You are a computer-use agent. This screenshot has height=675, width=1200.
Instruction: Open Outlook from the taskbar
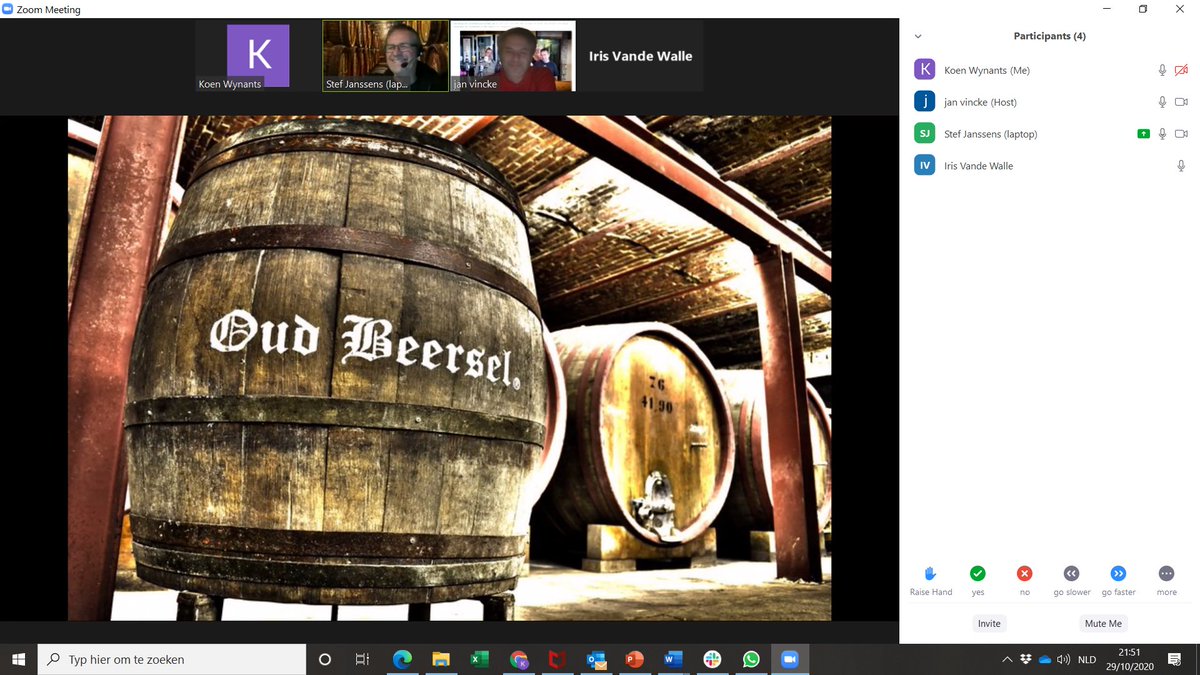click(x=596, y=659)
